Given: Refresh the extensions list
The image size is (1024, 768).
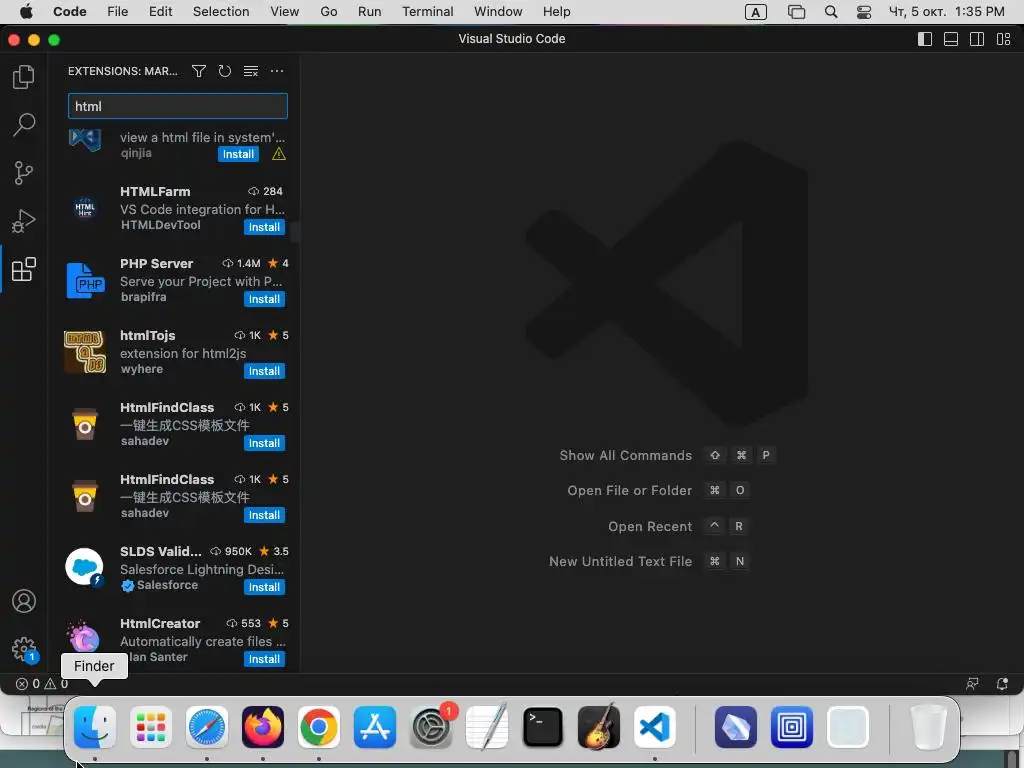Looking at the screenshot, I should (225, 71).
